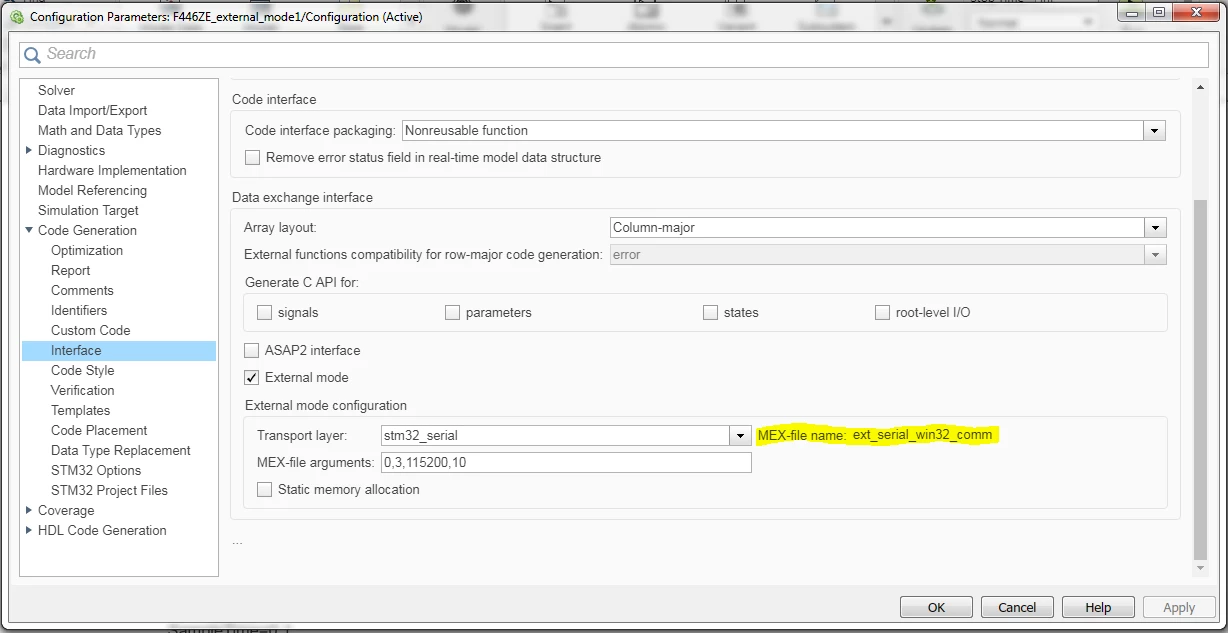This screenshot has height=633, width=1228.
Task: Select Code Placement in the tree
Action: 99,430
